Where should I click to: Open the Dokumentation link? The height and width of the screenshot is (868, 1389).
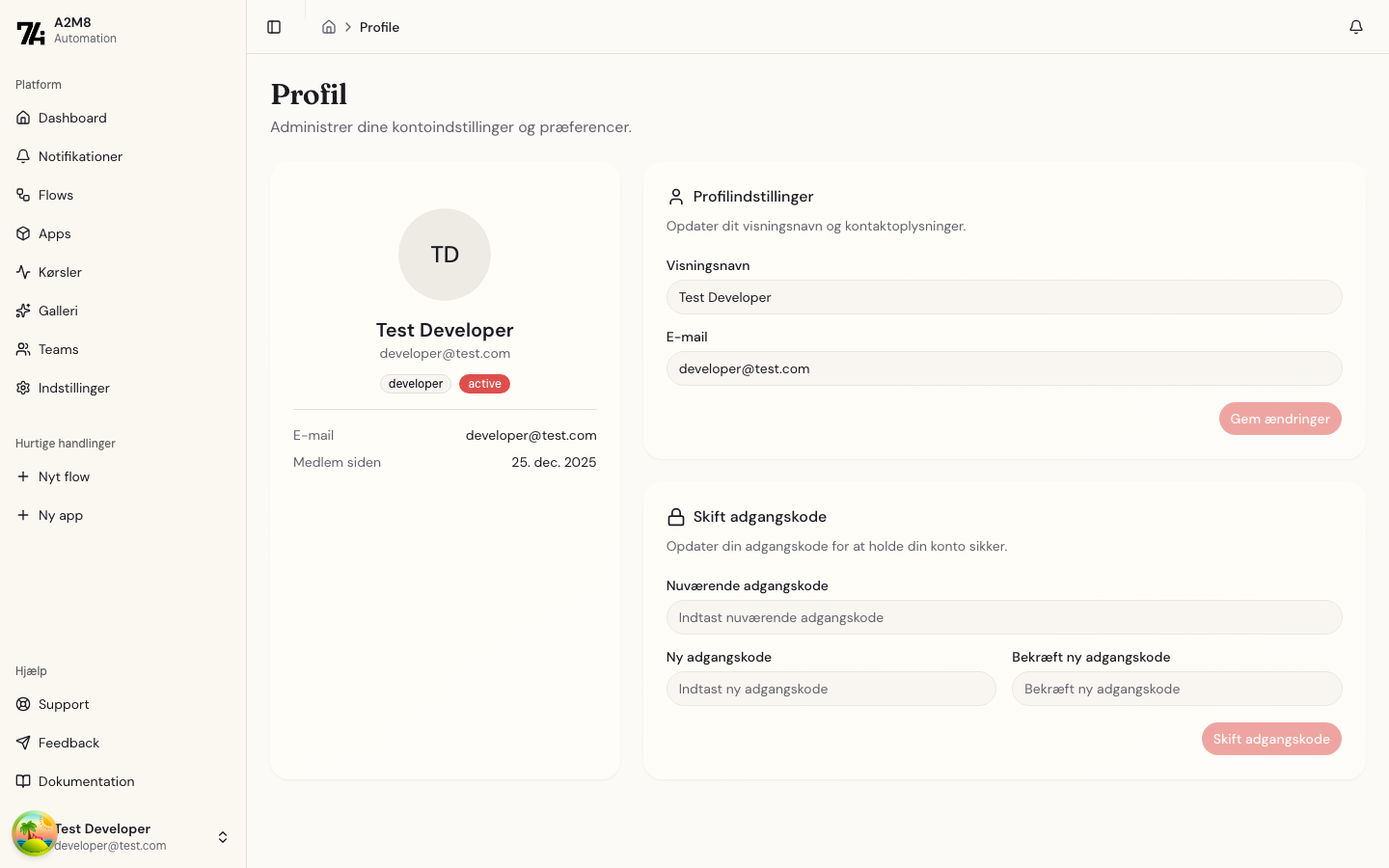pyautogui.click(x=86, y=781)
